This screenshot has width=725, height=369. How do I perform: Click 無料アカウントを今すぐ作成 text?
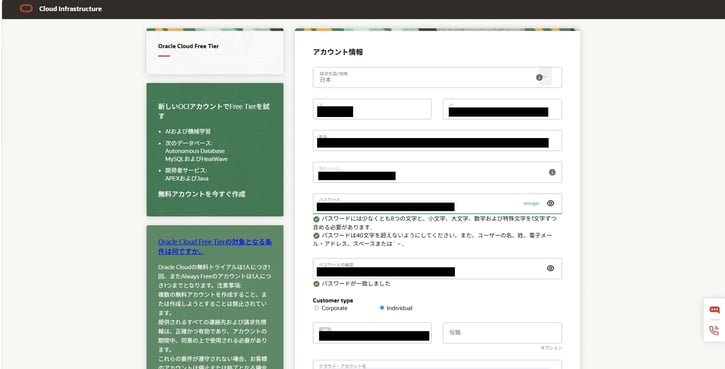(202, 194)
